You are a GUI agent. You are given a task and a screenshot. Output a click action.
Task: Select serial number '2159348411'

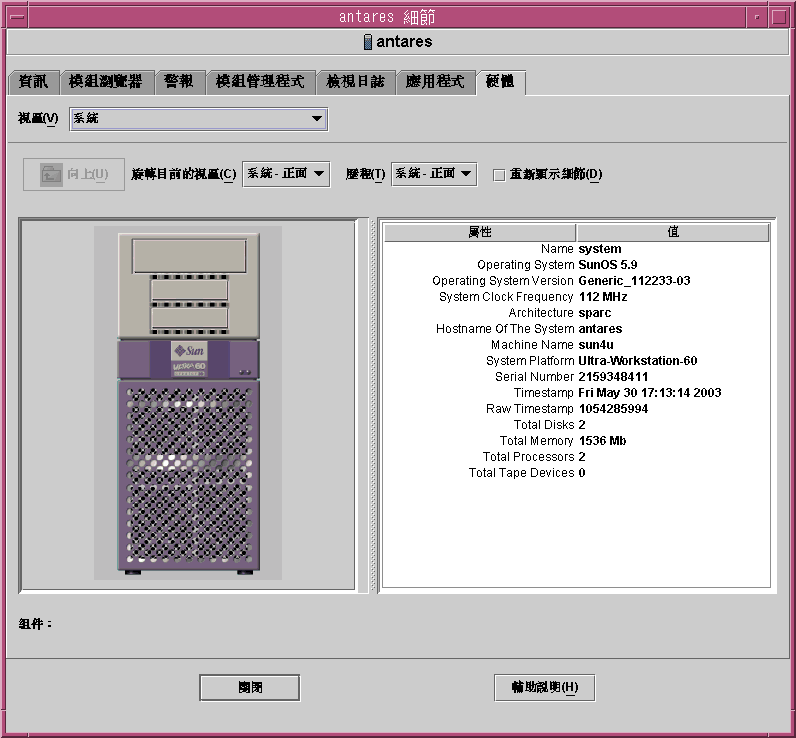pos(613,377)
